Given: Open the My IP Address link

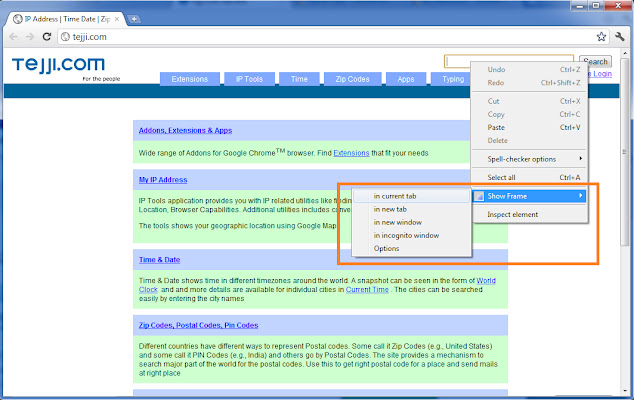Looking at the screenshot, I should (163, 180).
